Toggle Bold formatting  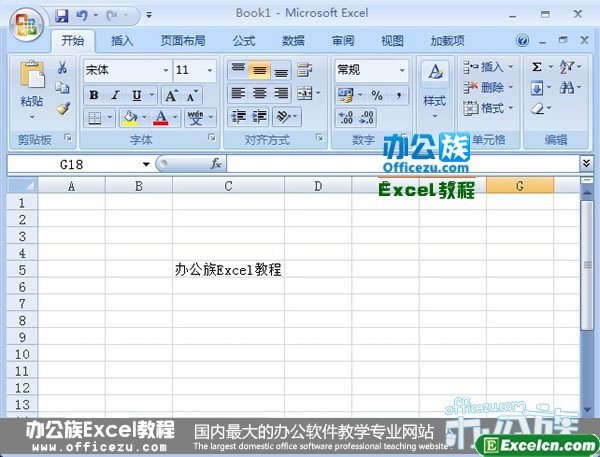pyautogui.click(x=94, y=96)
